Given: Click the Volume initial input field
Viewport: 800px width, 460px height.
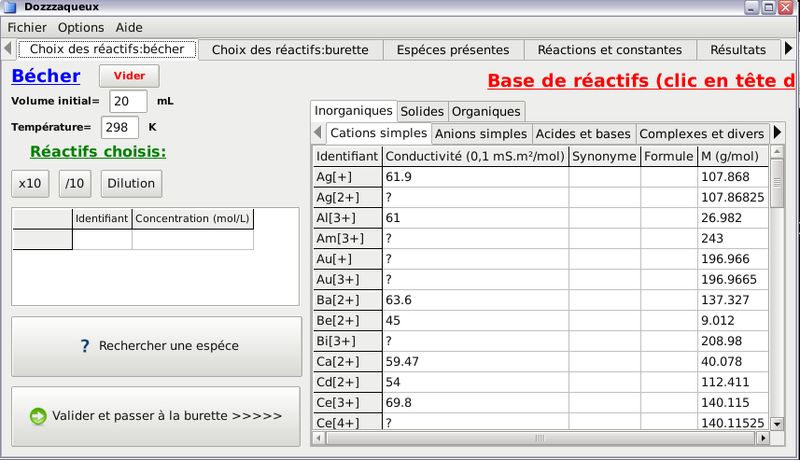Looking at the screenshot, I should point(128,101).
